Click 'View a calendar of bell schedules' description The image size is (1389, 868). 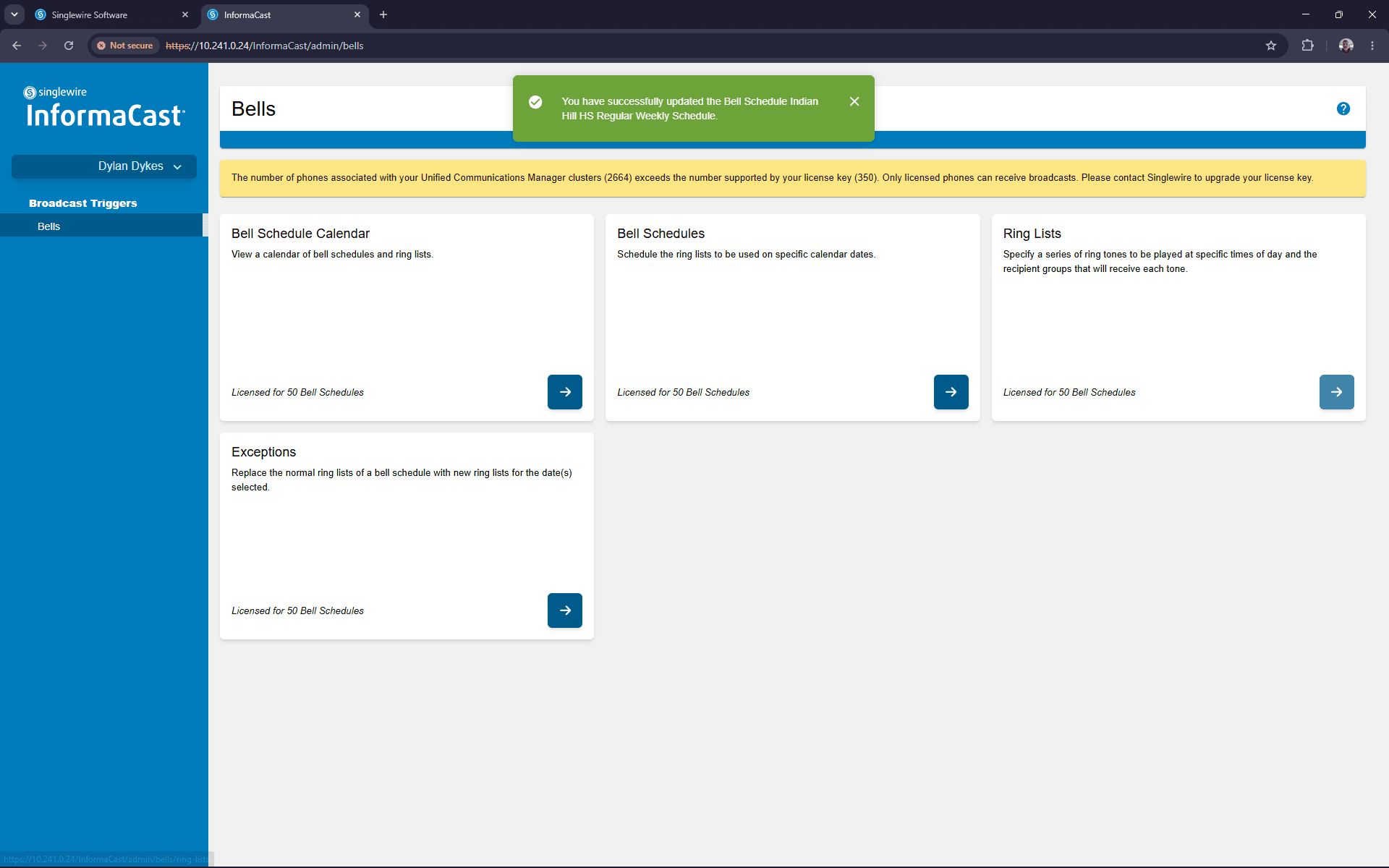[332, 255]
